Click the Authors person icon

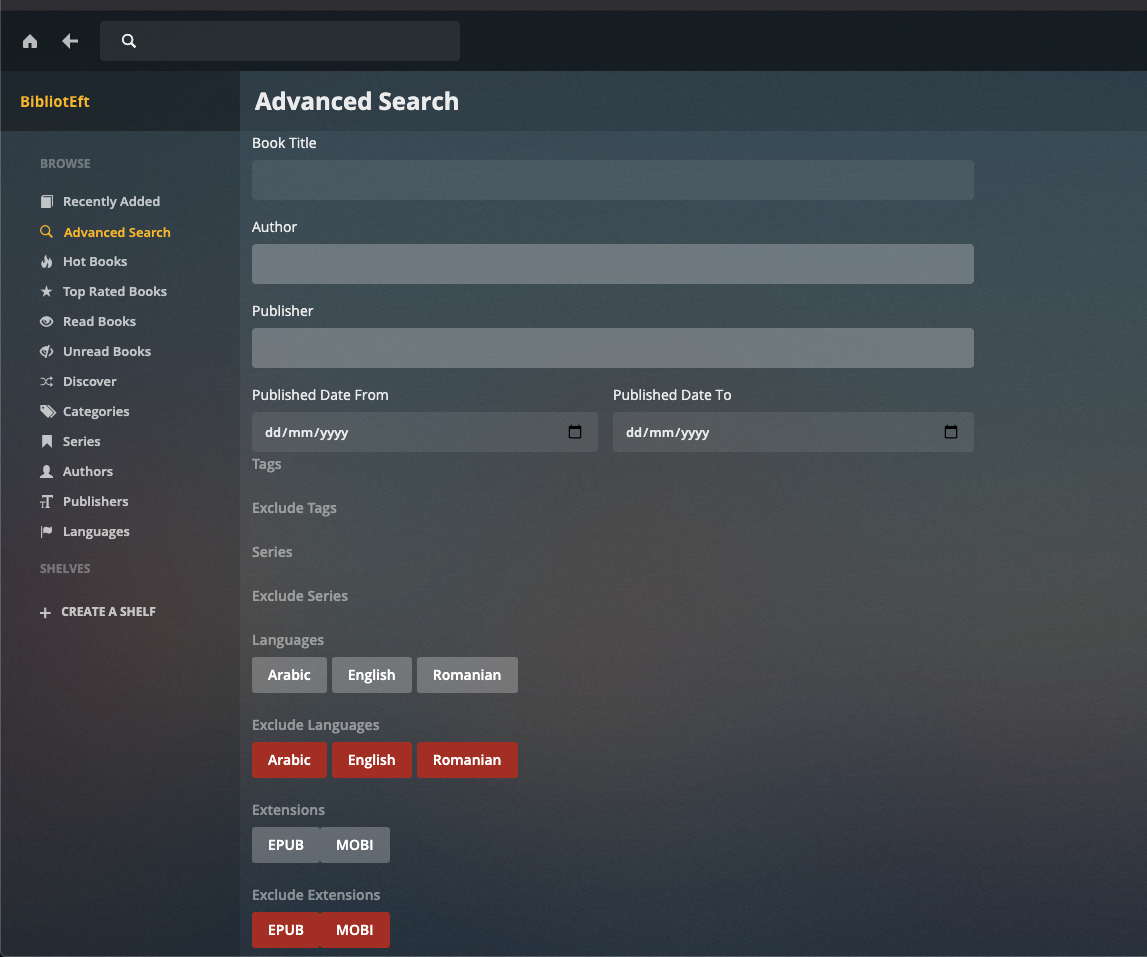(x=47, y=471)
